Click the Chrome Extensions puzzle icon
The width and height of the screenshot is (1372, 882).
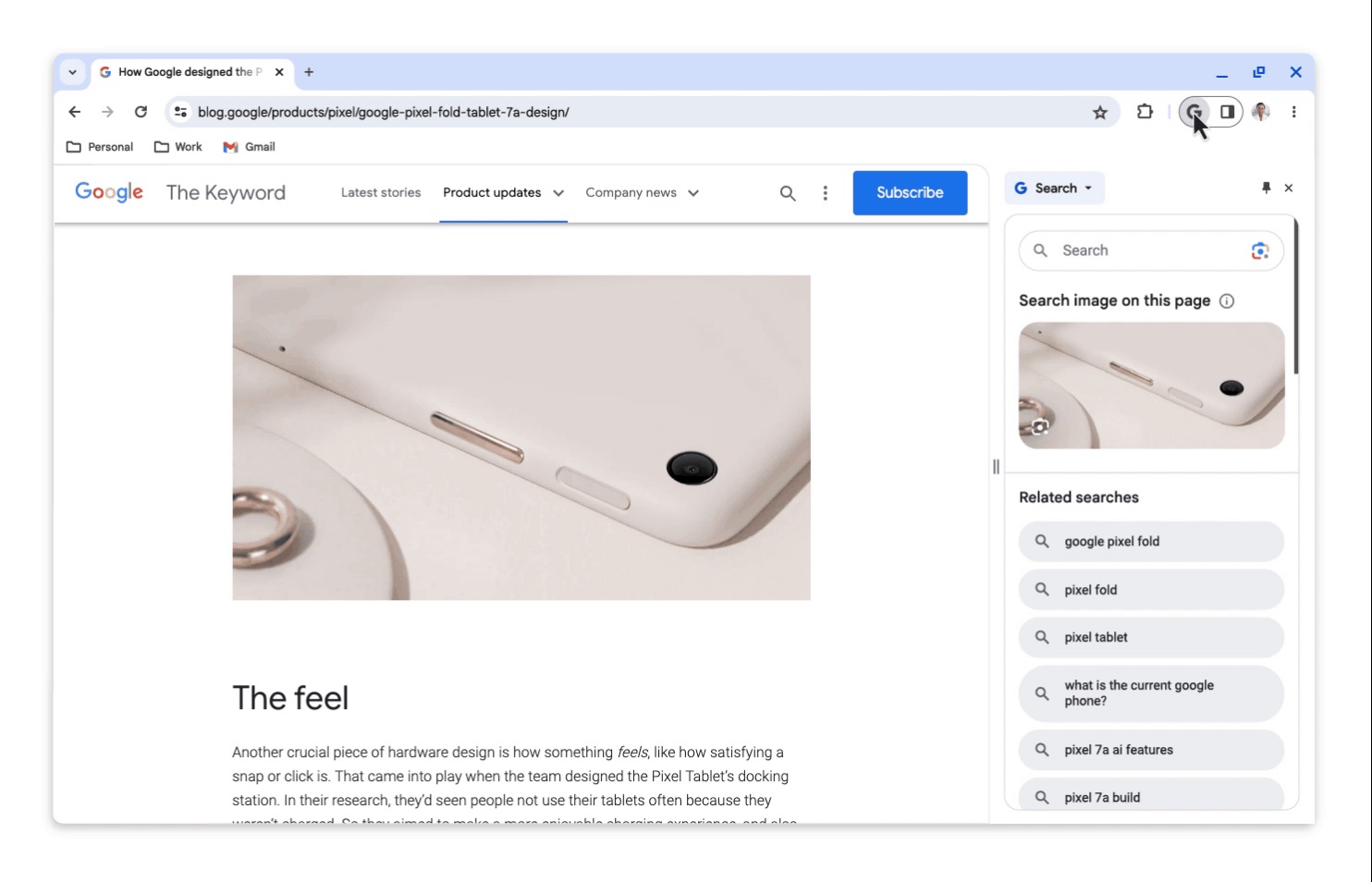click(1145, 111)
